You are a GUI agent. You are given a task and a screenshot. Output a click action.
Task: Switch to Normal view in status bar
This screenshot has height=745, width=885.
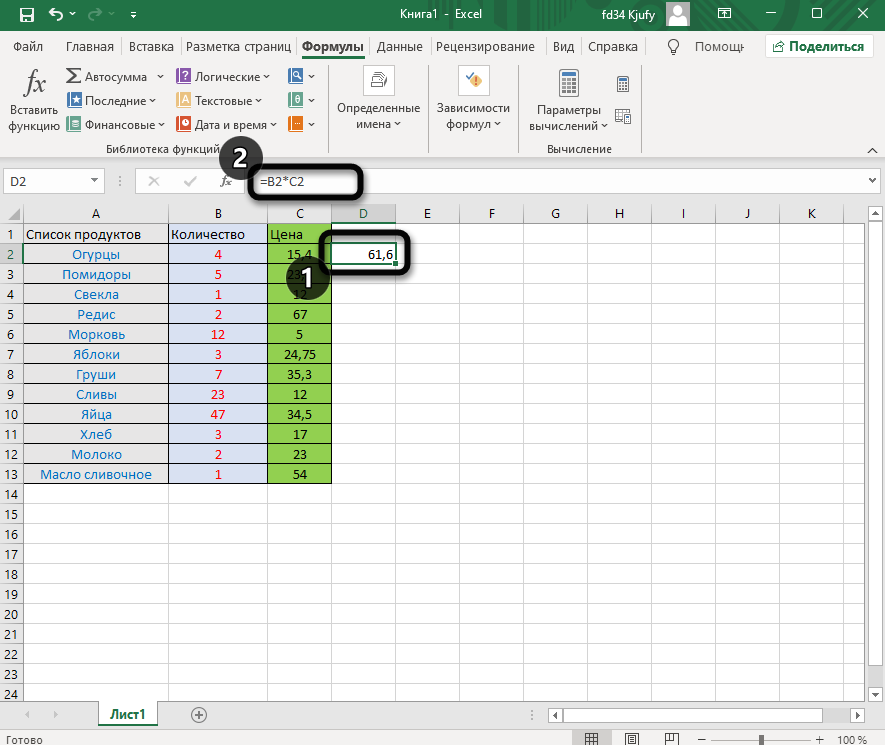pos(592,739)
